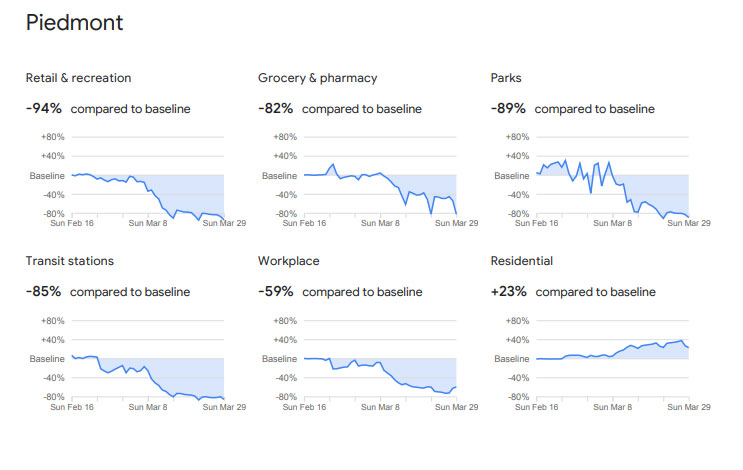Click the Transit stations heading

(70, 261)
